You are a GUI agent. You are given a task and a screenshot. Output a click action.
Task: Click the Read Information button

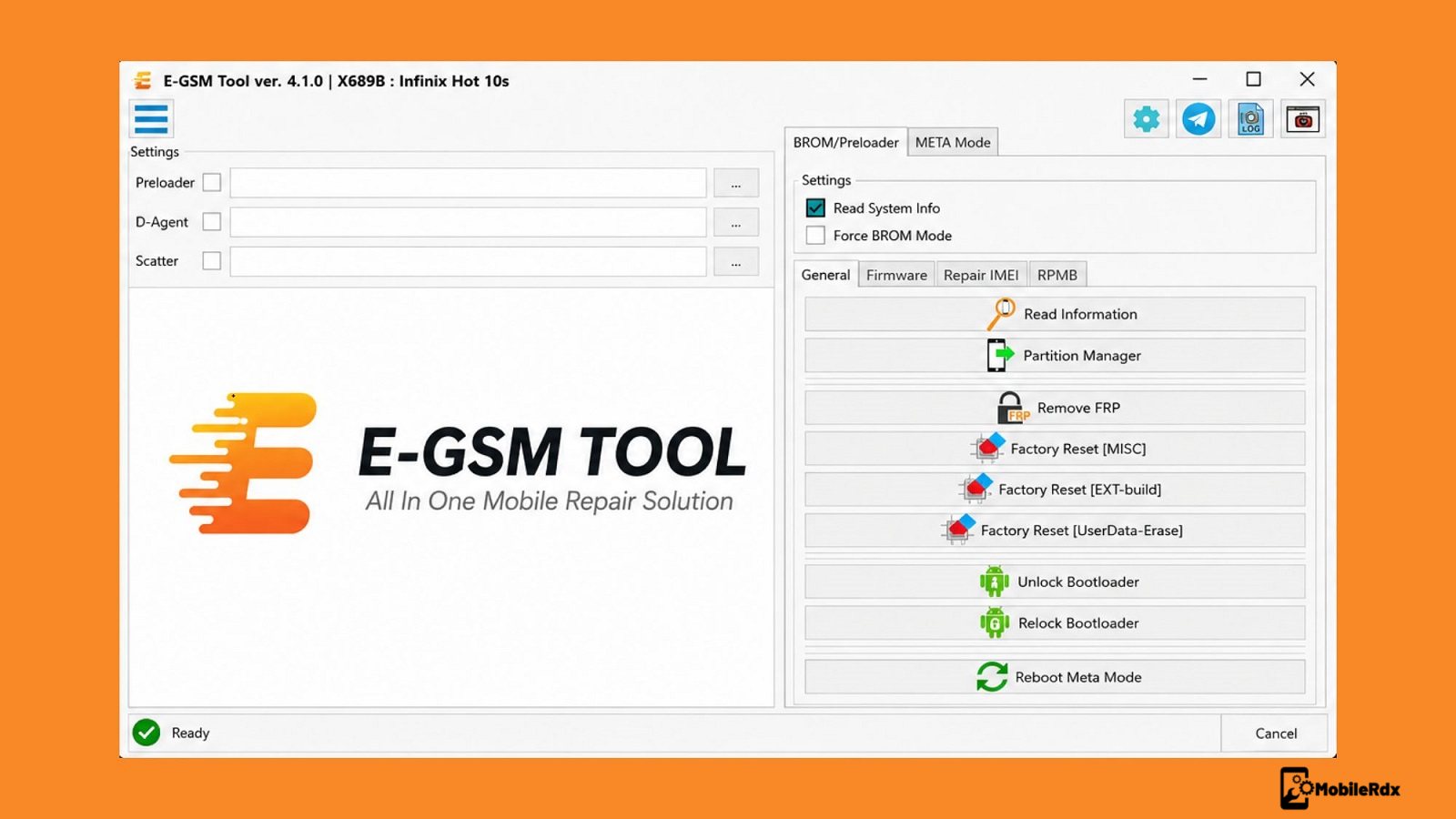coord(1055,314)
